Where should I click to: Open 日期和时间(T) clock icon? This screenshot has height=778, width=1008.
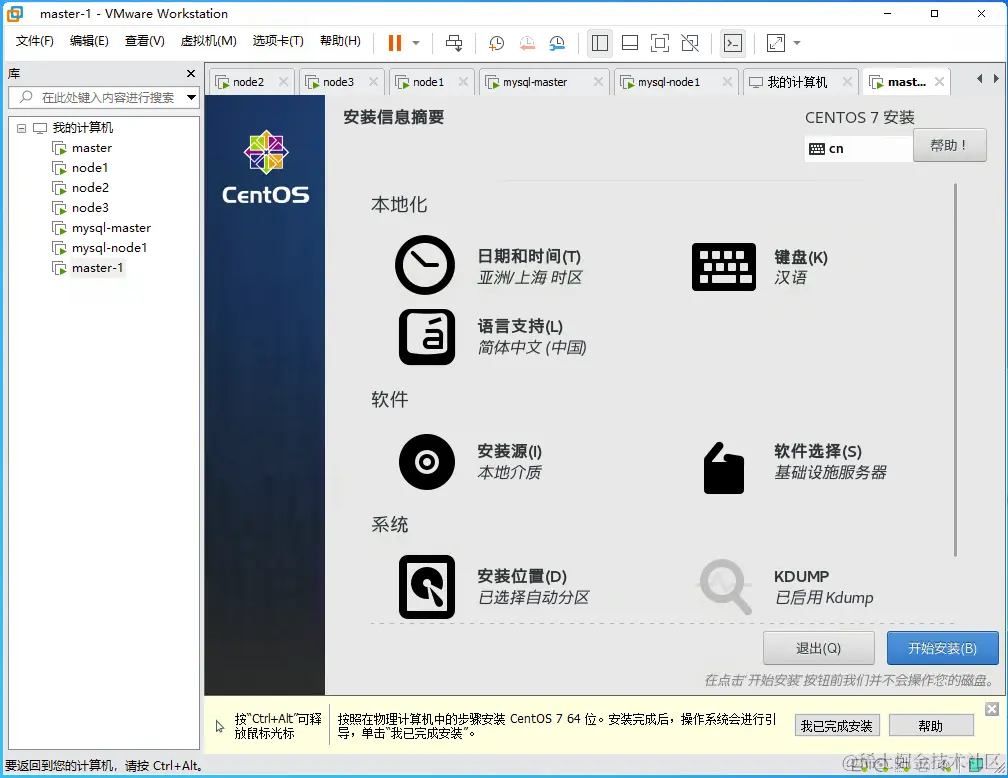(x=425, y=265)
